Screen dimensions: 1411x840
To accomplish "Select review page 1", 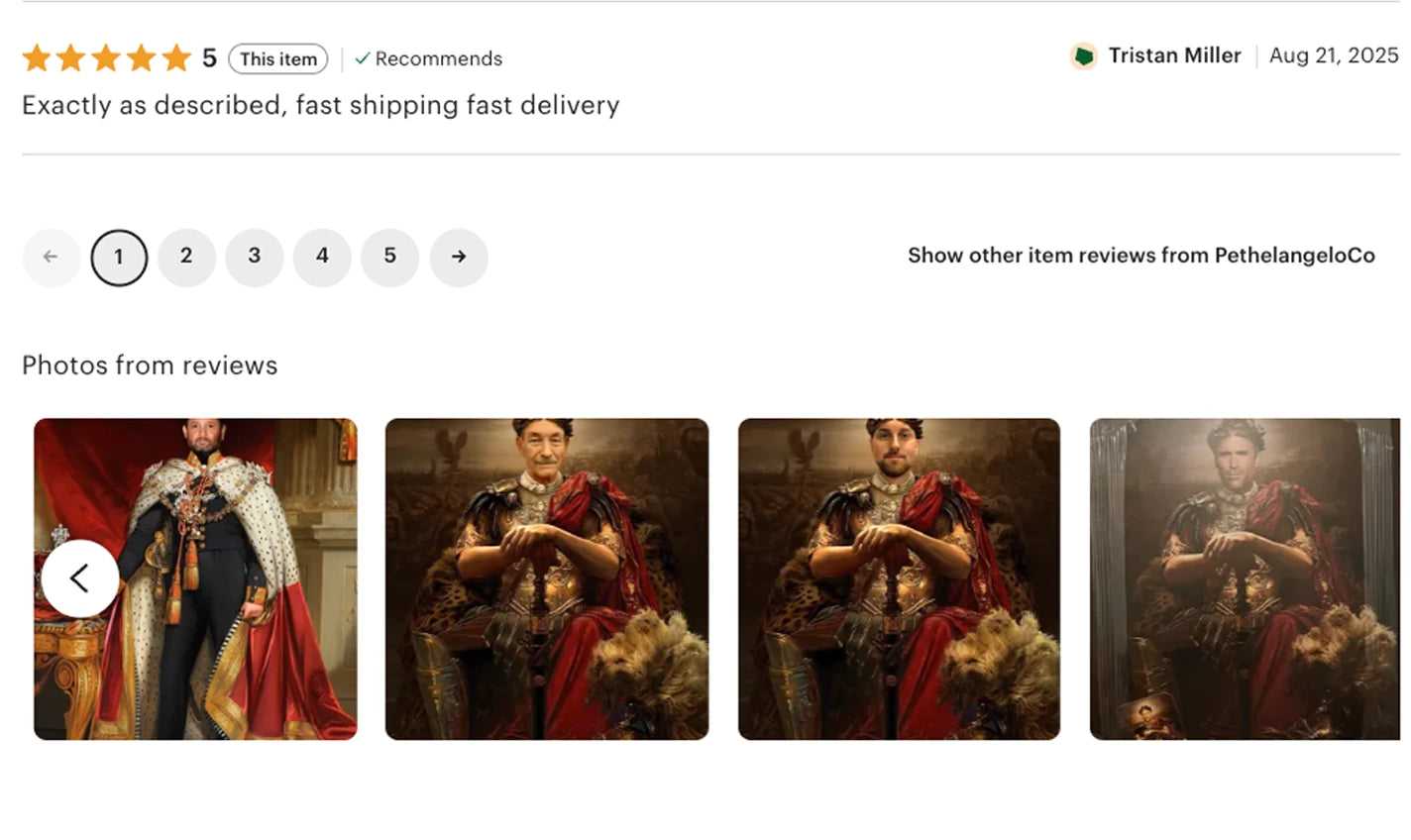I will pos(119,258).
